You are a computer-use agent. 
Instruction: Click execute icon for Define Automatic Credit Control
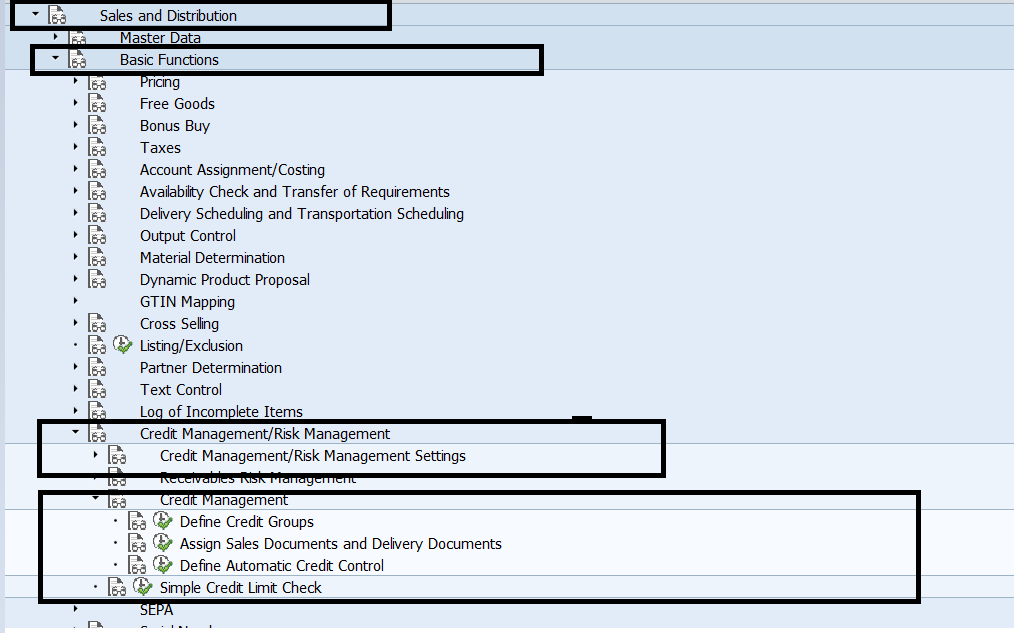163,566
